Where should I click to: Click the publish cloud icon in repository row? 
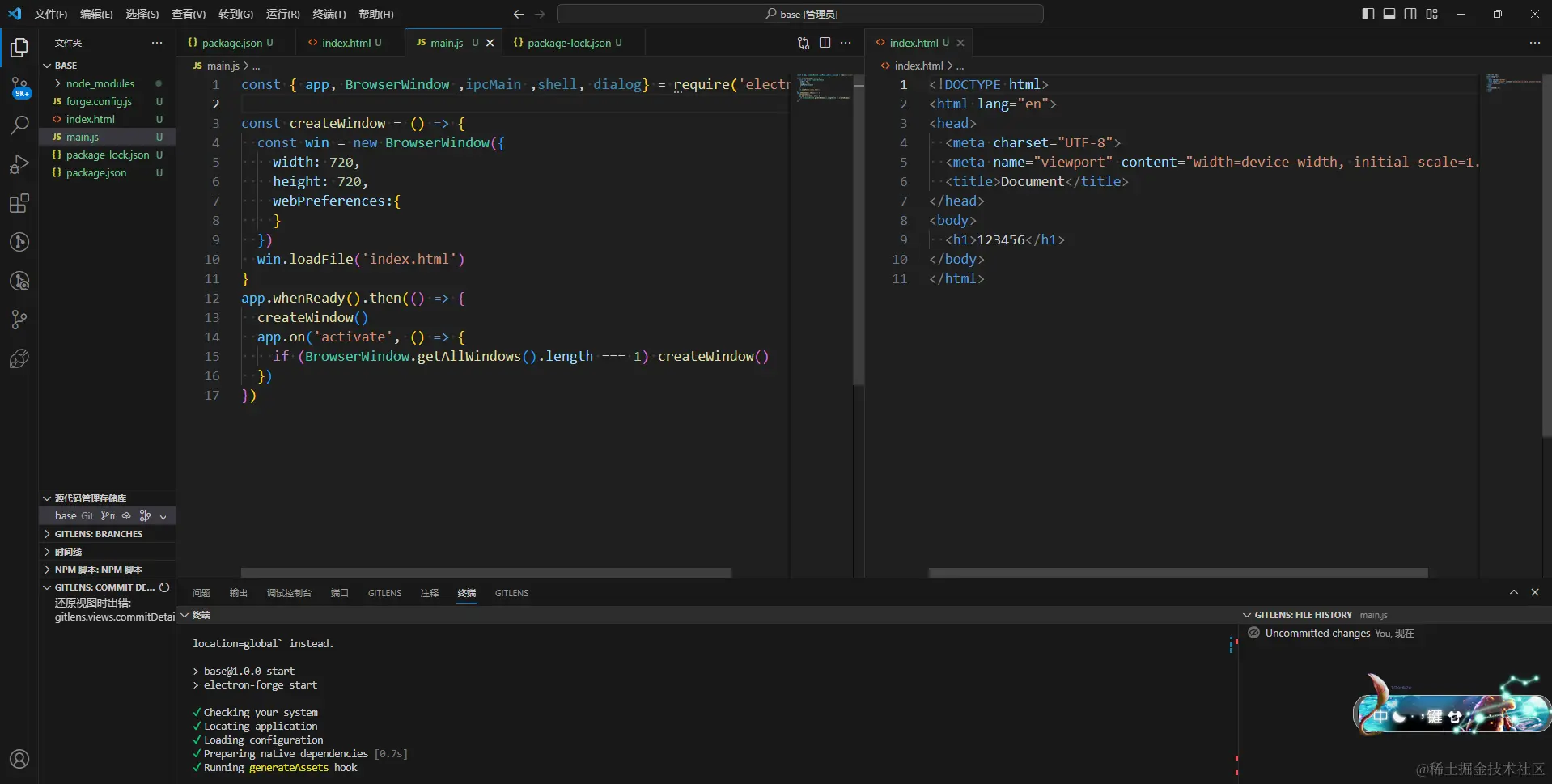pyautogui.click(x=126, y=515)
